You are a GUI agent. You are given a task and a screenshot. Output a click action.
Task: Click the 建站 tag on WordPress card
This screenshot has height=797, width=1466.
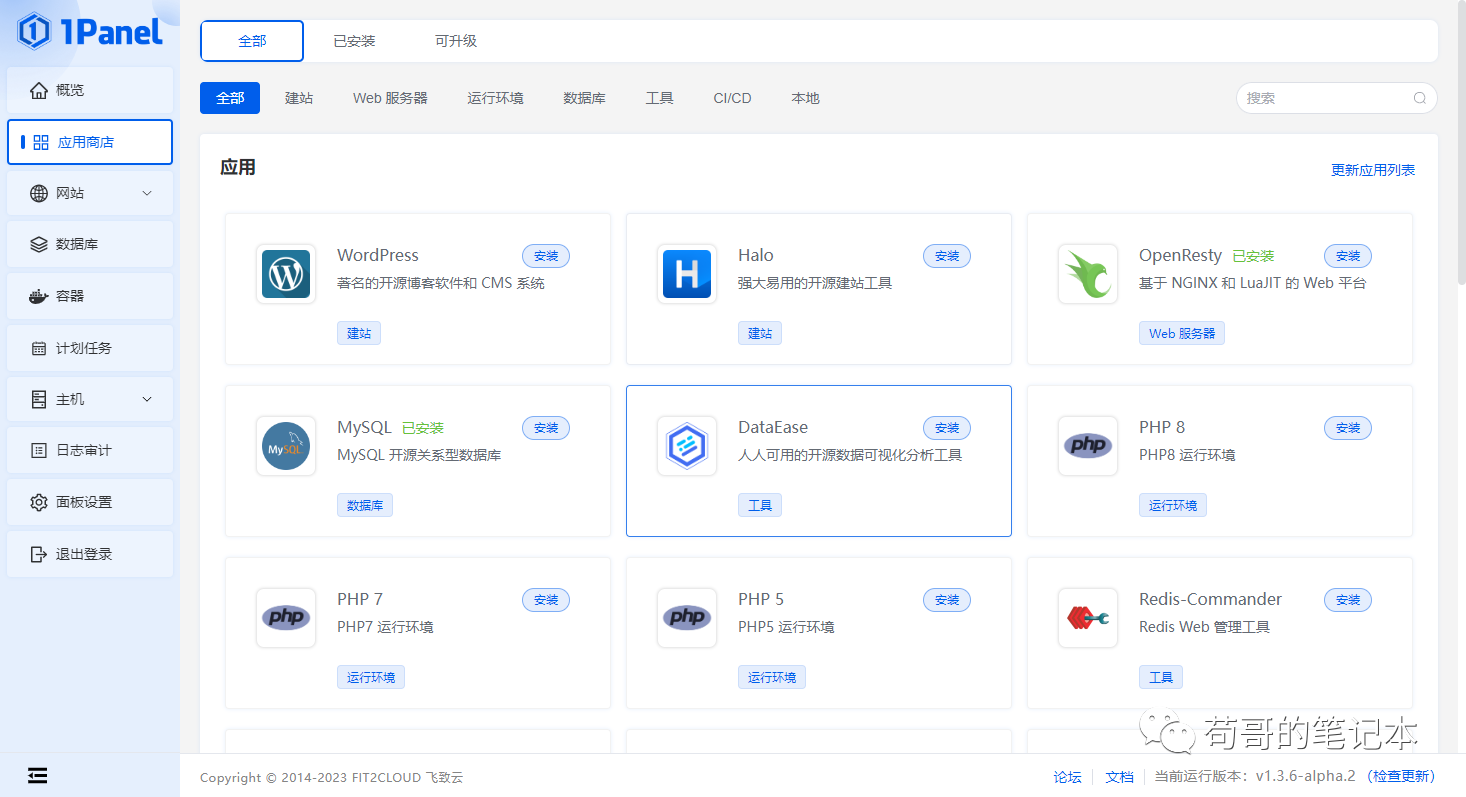(359, 333)
